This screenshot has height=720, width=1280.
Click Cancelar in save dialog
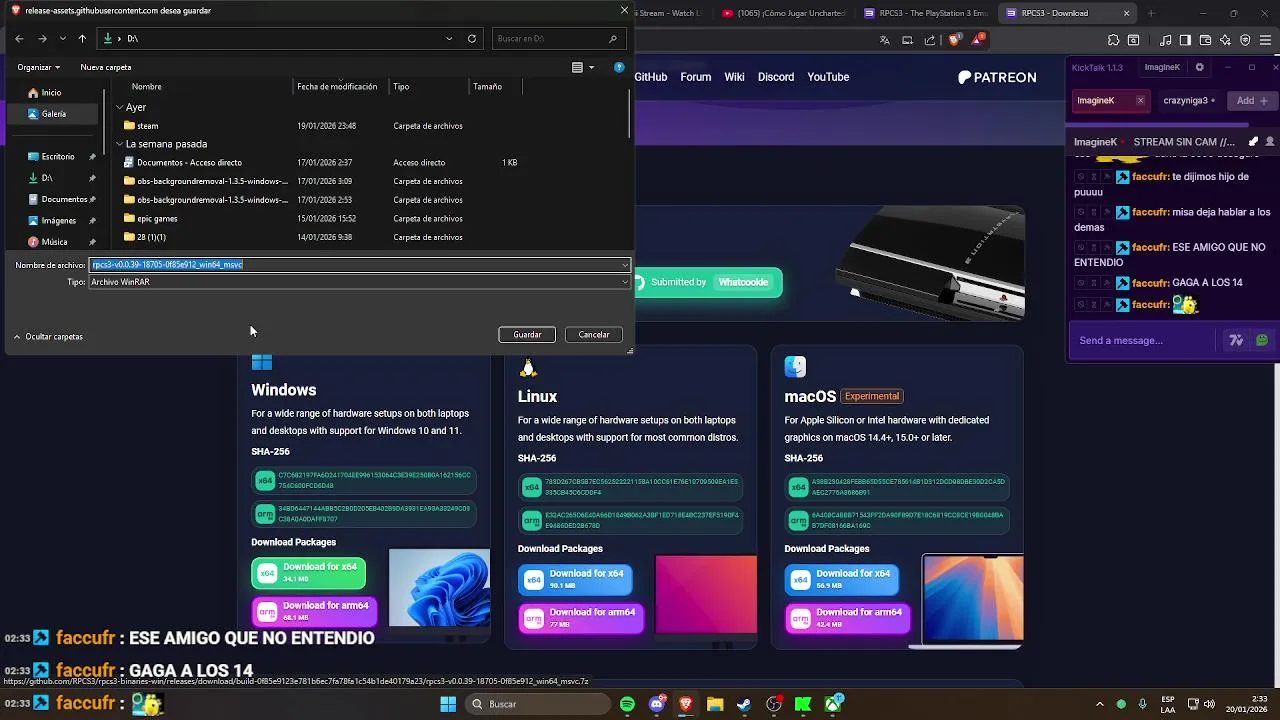[594, 335]
